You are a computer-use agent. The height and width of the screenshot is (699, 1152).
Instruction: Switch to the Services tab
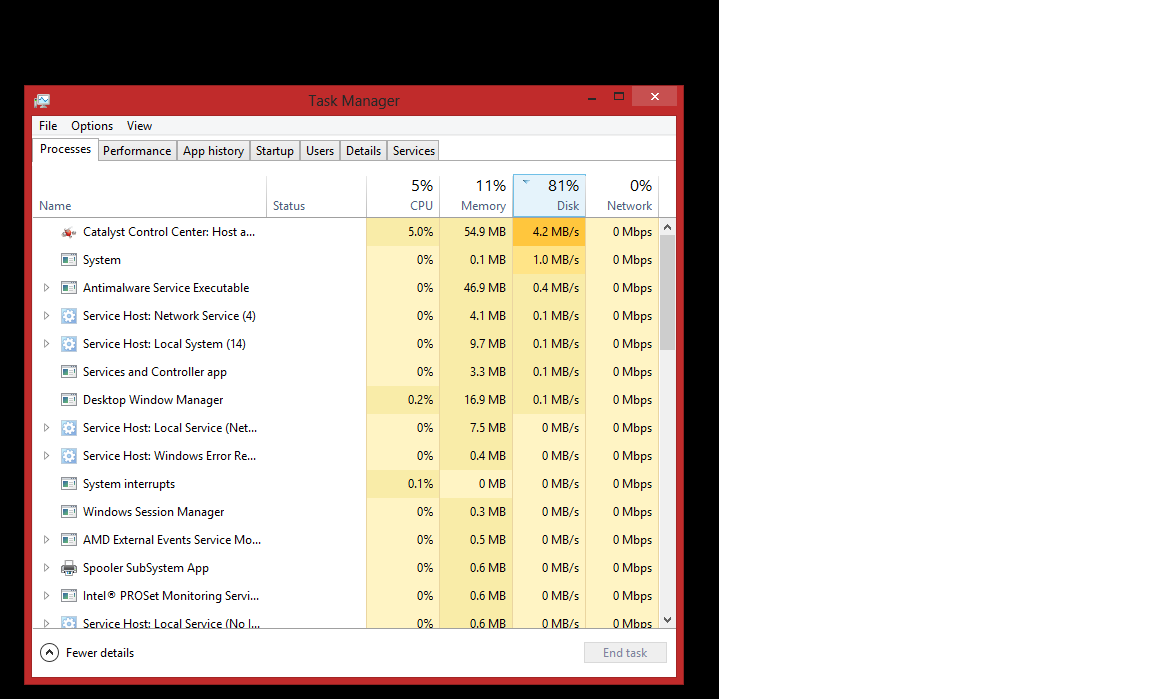(x=414, y=151)
